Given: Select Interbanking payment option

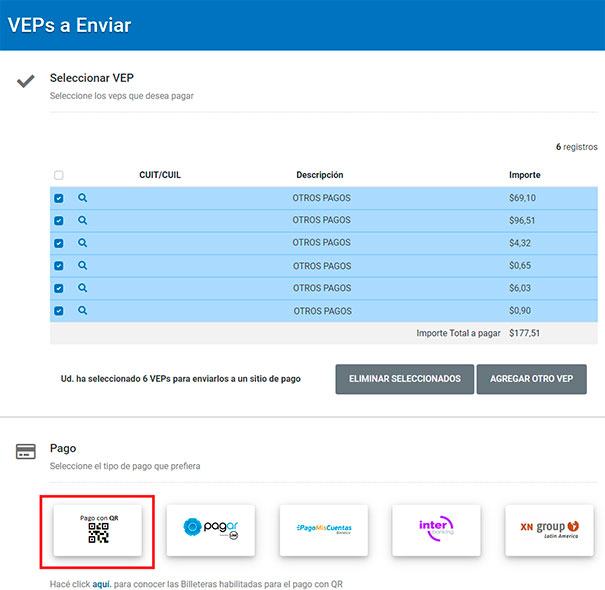Looking at the screenshot, I should (x=436, y=530).
